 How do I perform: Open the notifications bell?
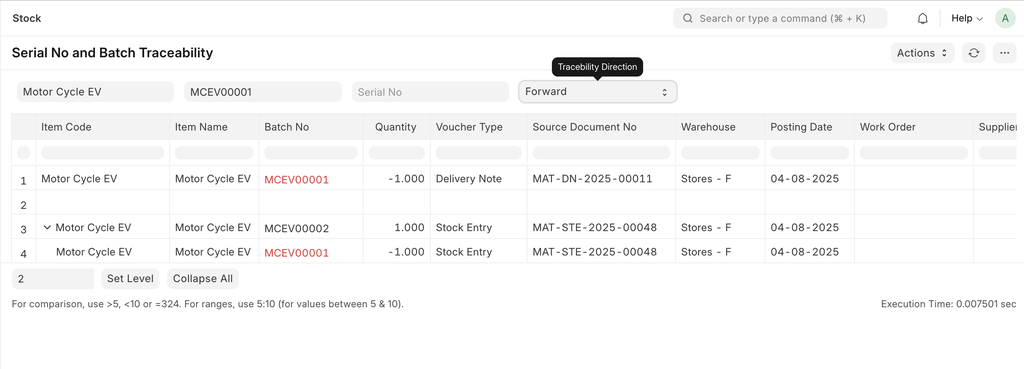(922, 18)
